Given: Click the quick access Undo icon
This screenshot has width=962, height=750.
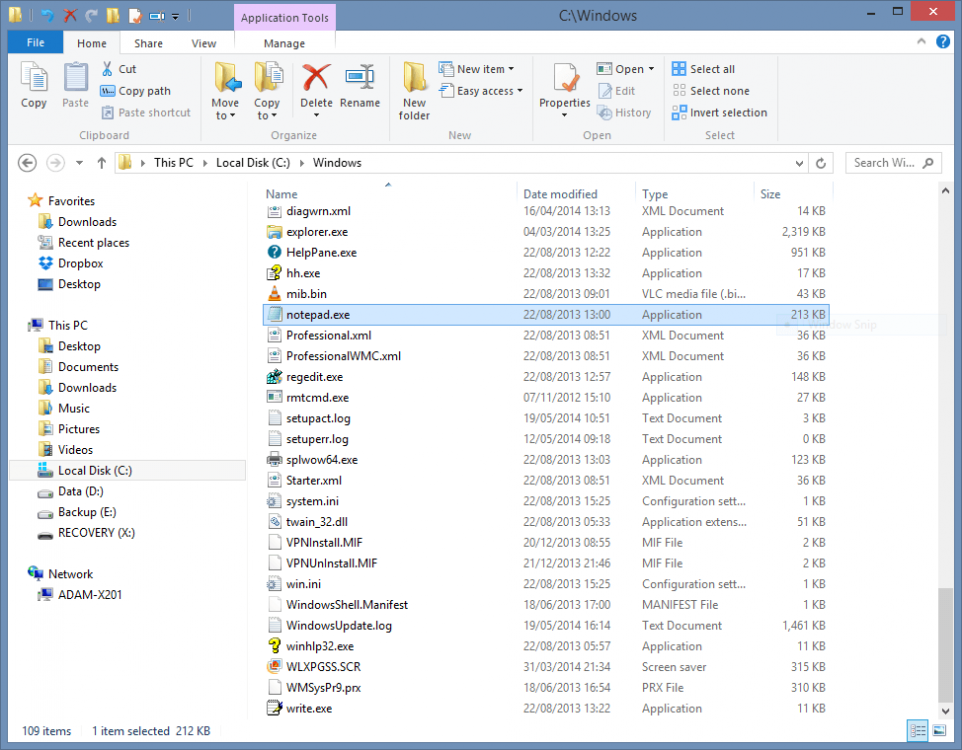Looking at the screenshot, I should pyautogui.click(x=48, y=16).
